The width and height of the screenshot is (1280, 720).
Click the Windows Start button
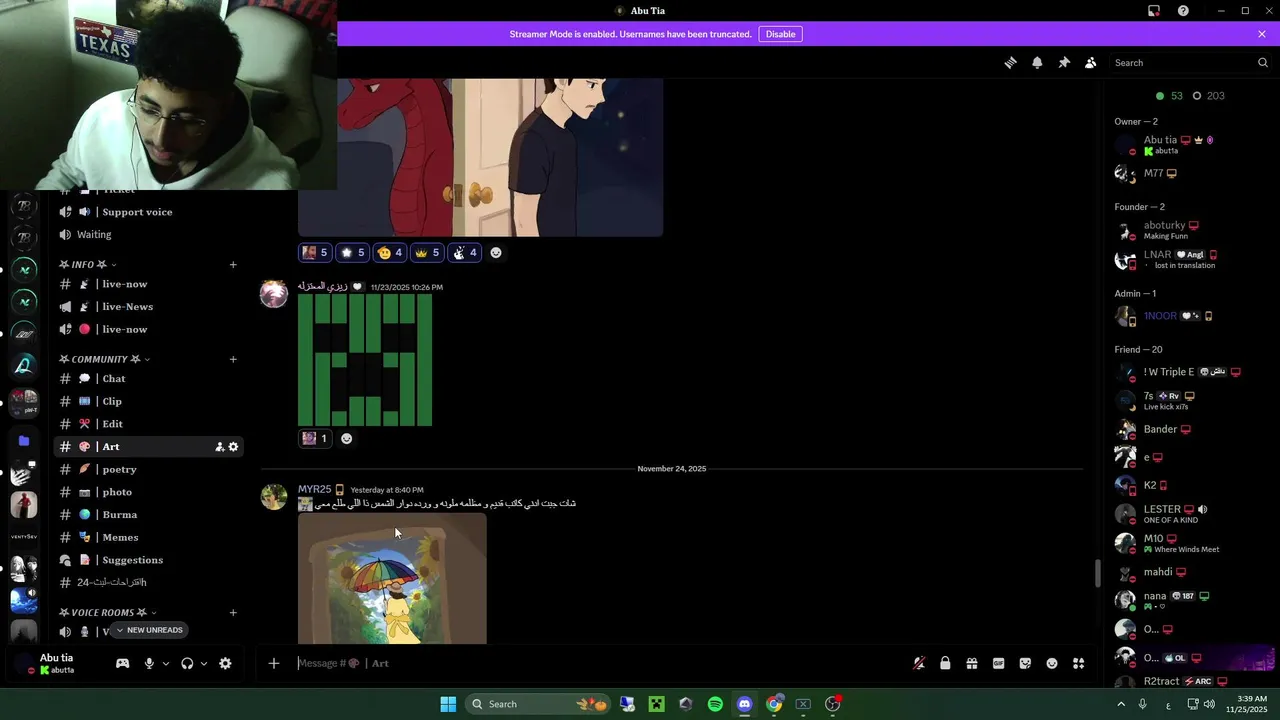click(448, 704)
